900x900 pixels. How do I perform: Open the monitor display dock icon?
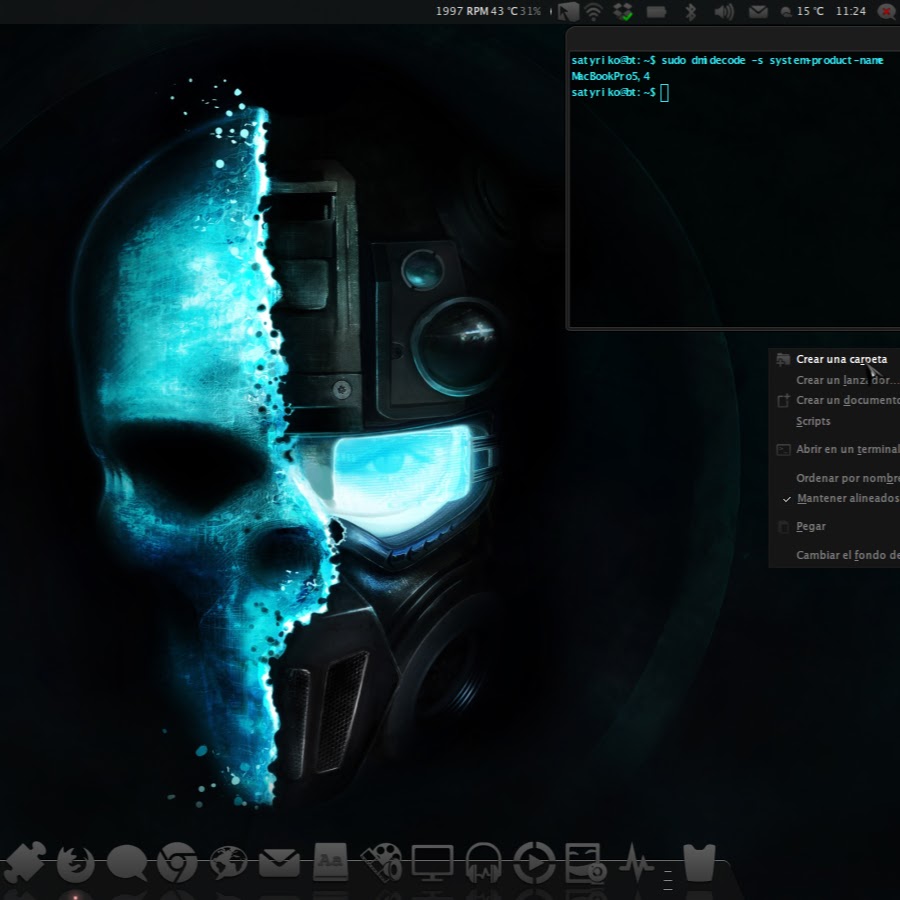[x=432, y=863]
